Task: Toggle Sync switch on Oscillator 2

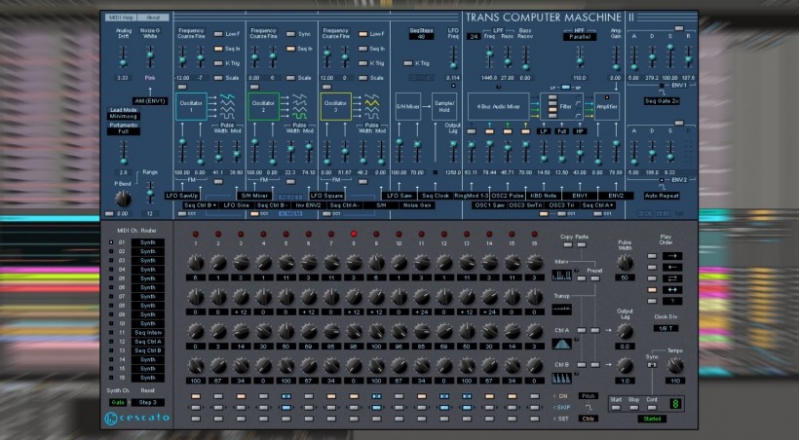Action: 291,34
